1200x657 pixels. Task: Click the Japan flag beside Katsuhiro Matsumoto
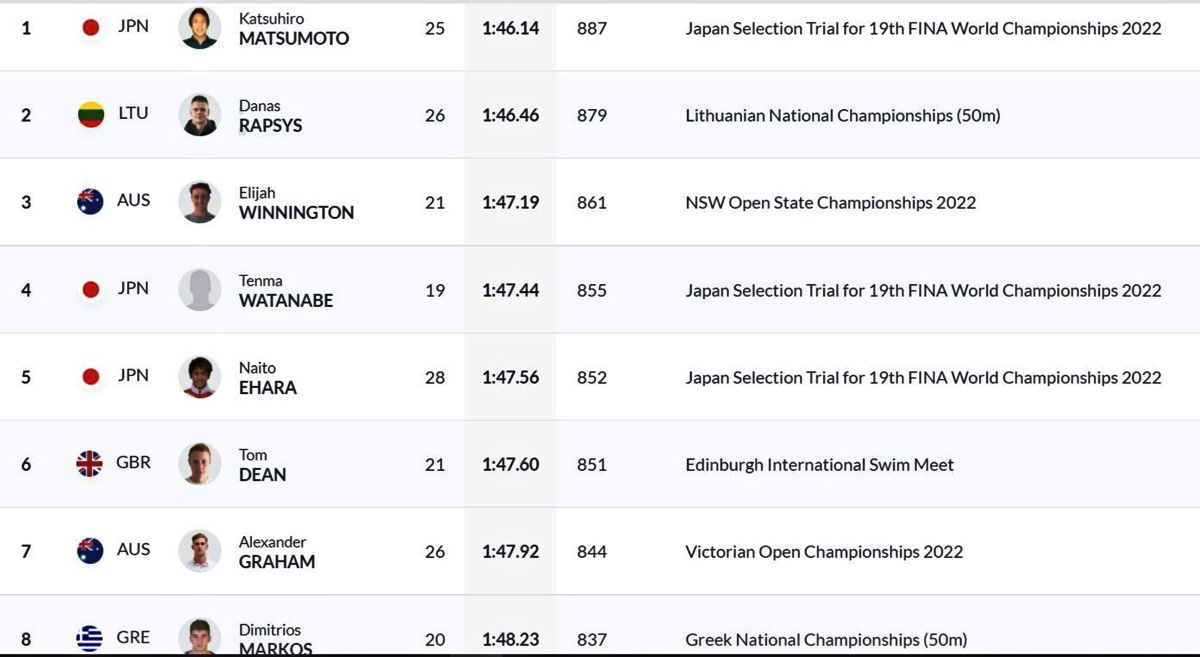pyautogui.click(x=91, y=28)
